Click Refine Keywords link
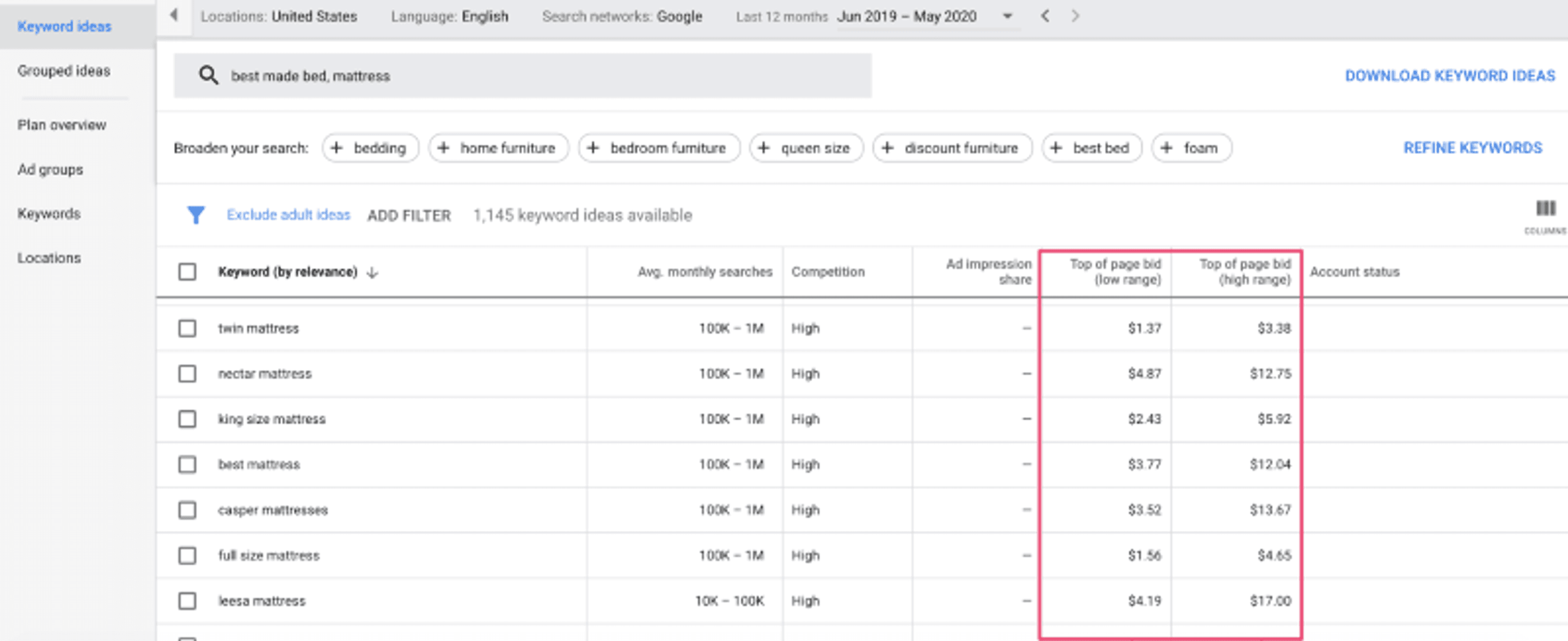Viewport: 1568px width, 641px height. tap(1473, 148)
